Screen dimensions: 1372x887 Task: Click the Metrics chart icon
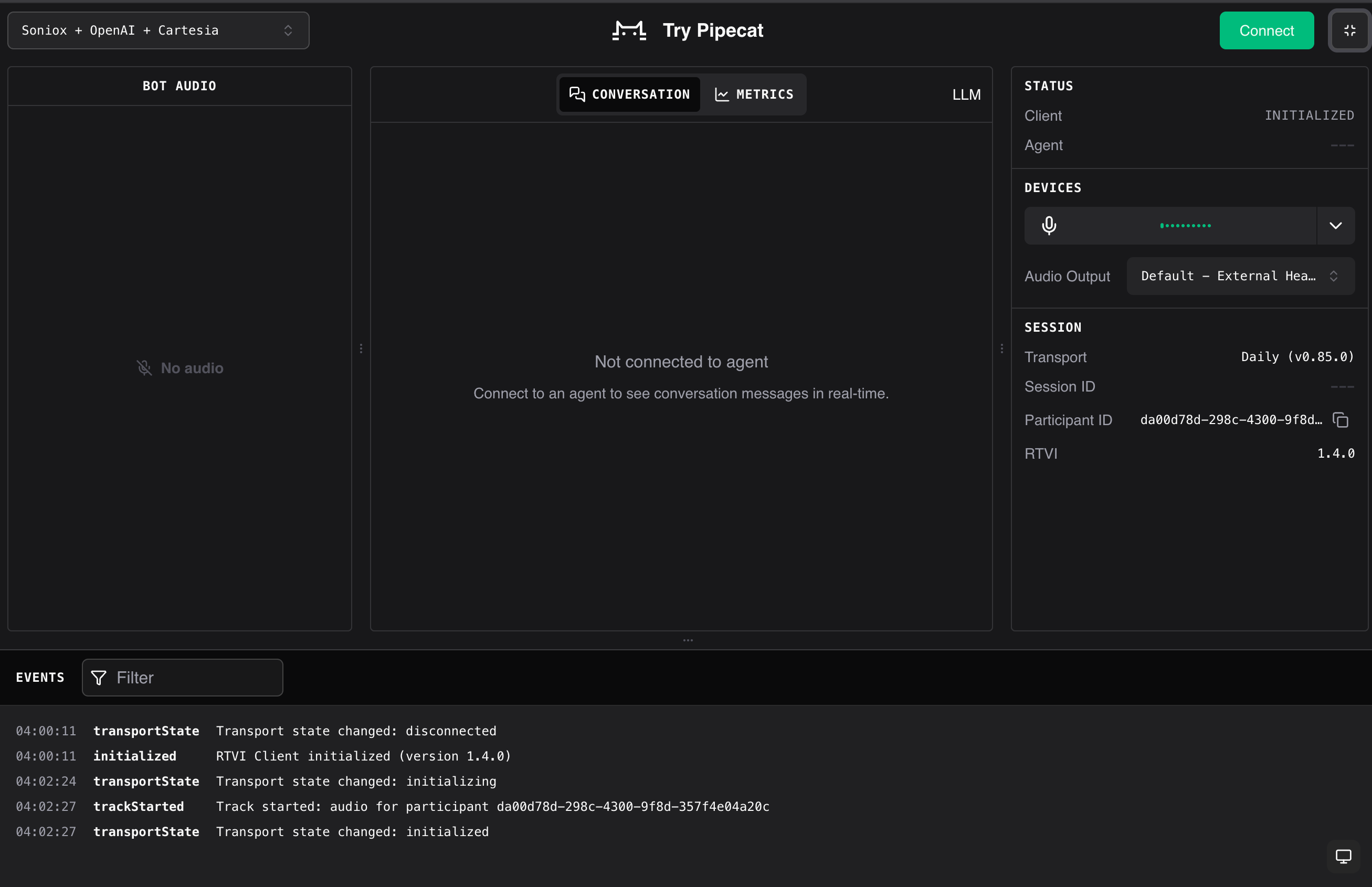coord(721,94)
